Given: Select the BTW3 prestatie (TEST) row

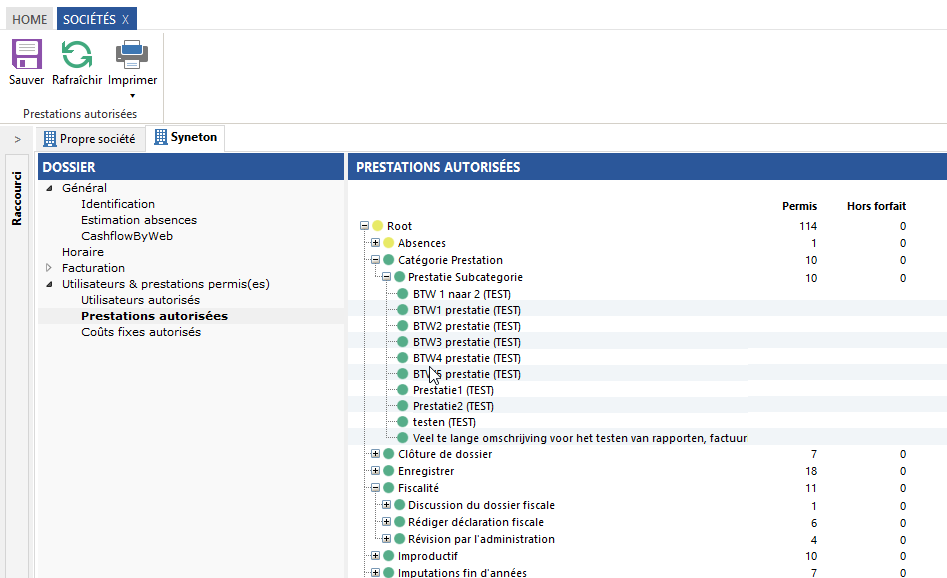Looking at the screenshot, I should (466, 342).
